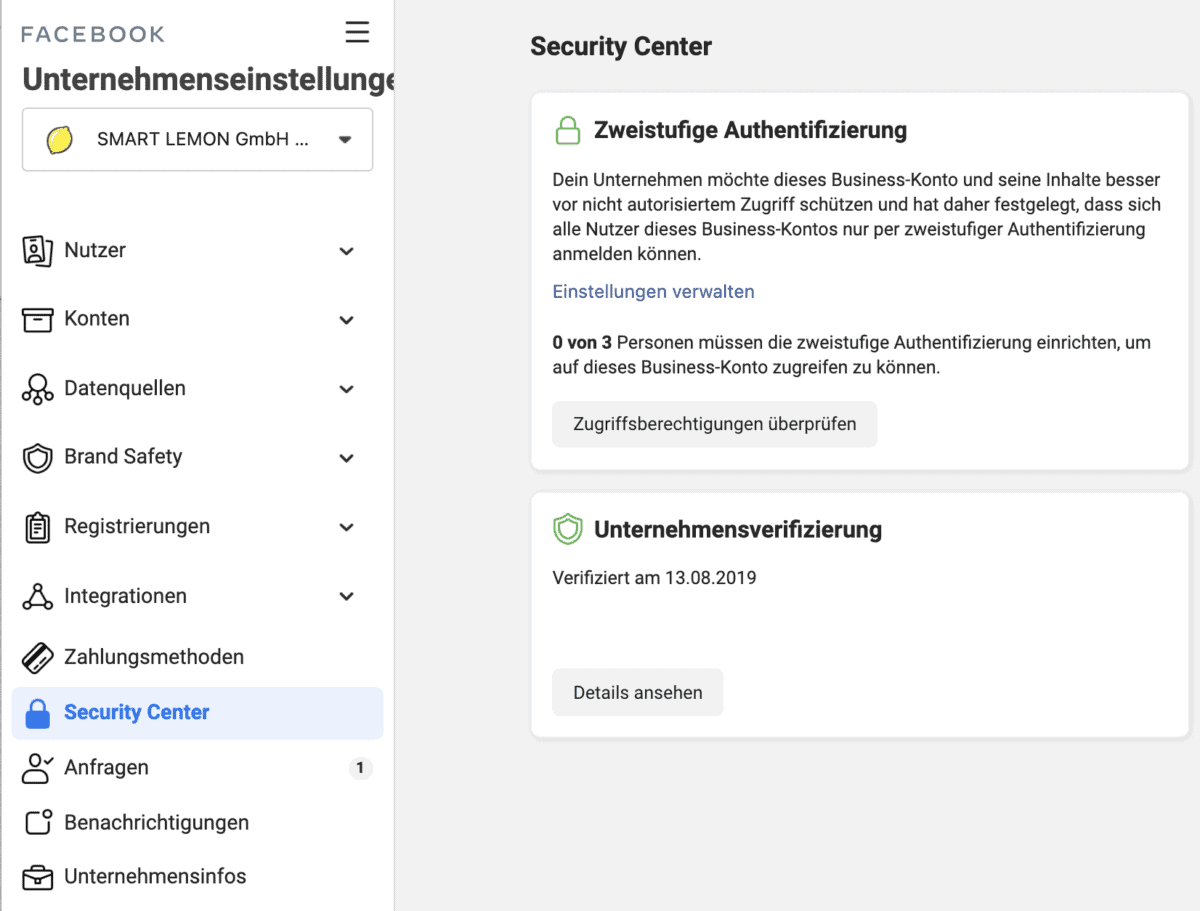Click the Anfragen person-check icon
The width and height of the screenshot is (1200, 911).
click(37, 768)
